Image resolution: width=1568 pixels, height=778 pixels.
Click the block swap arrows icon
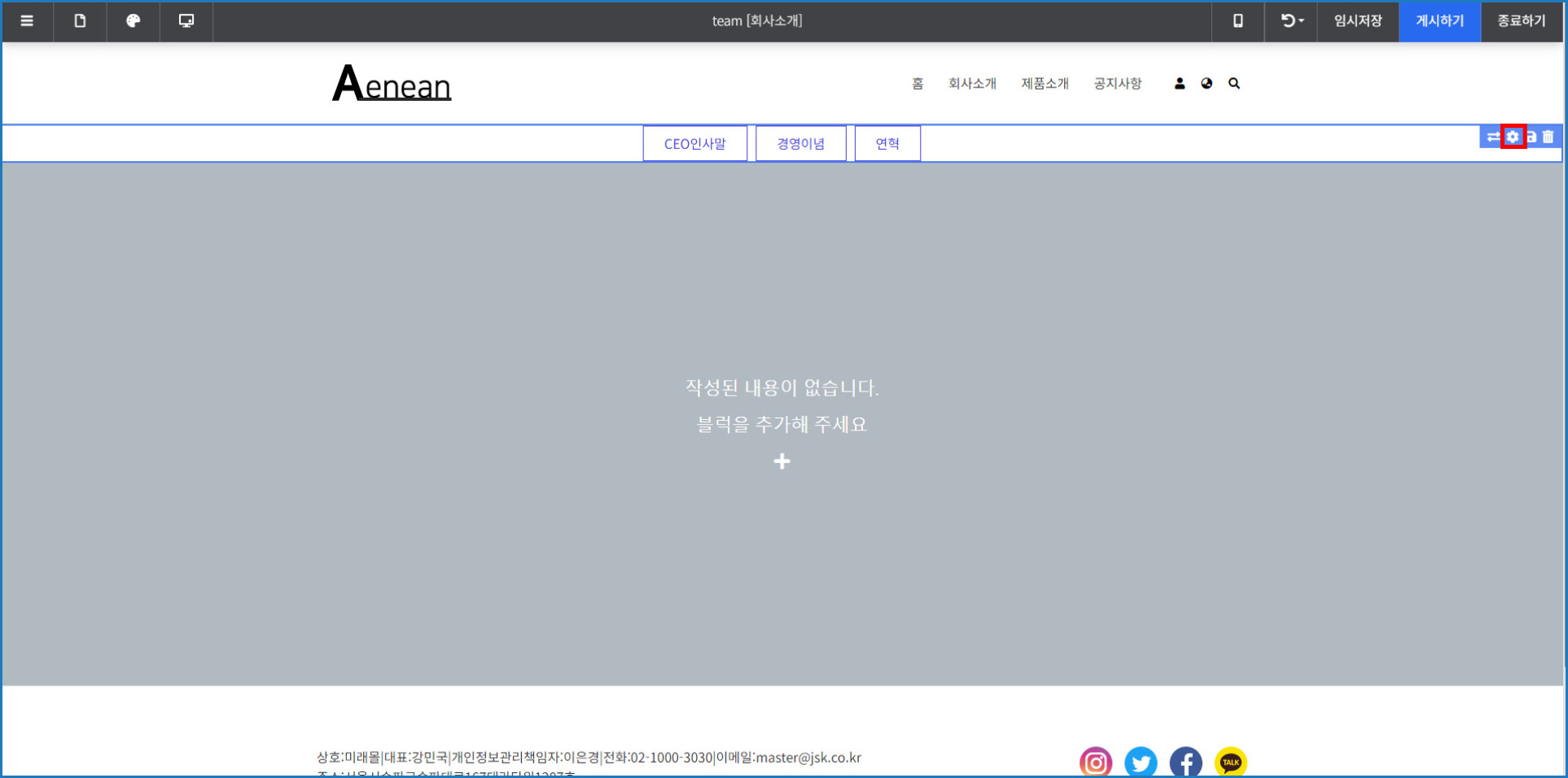[1492, 137]
